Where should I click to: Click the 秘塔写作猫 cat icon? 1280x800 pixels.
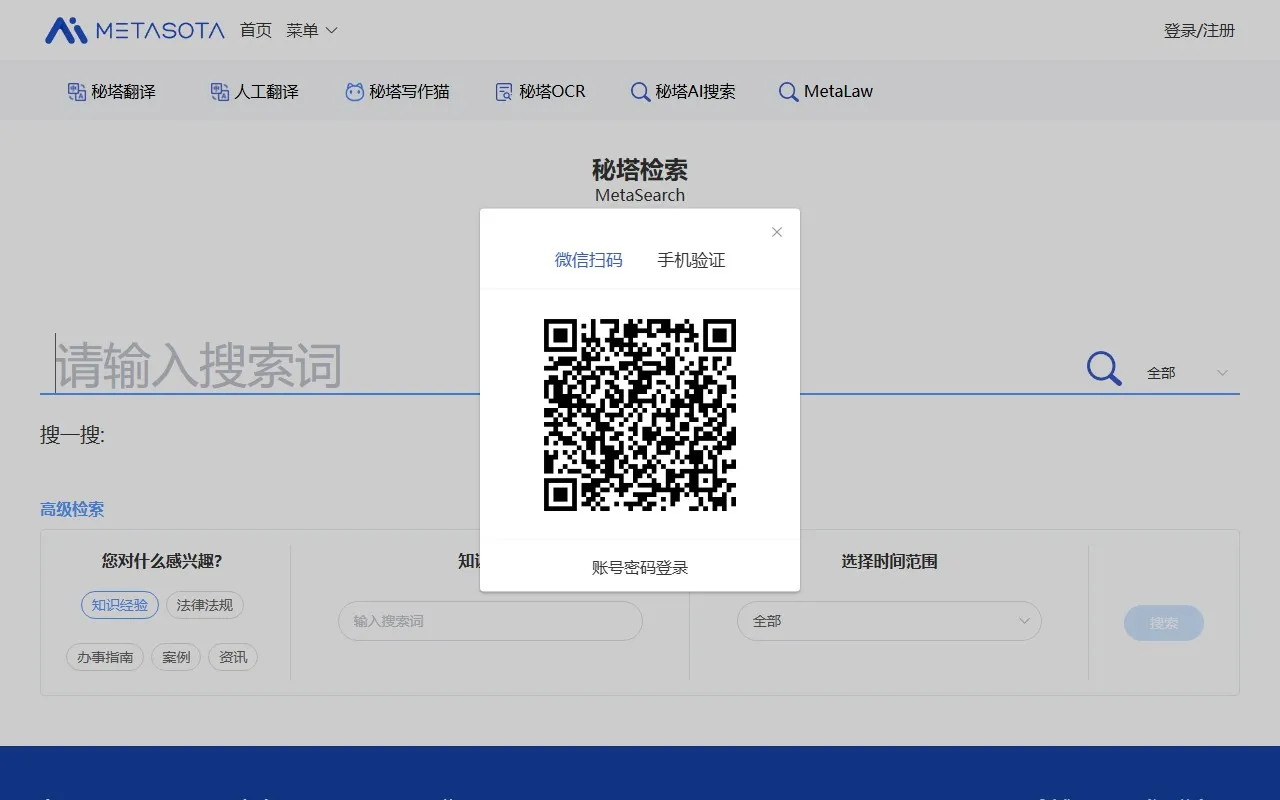click(355, 90)
